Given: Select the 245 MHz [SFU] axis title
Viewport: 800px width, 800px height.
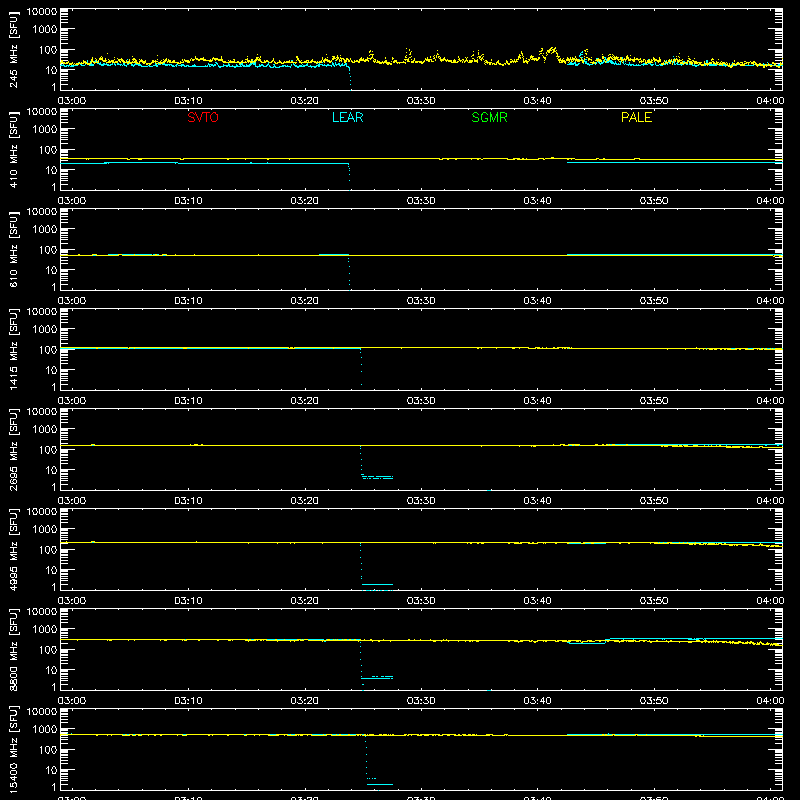Looking at the screenshot, I should (13, 49).
